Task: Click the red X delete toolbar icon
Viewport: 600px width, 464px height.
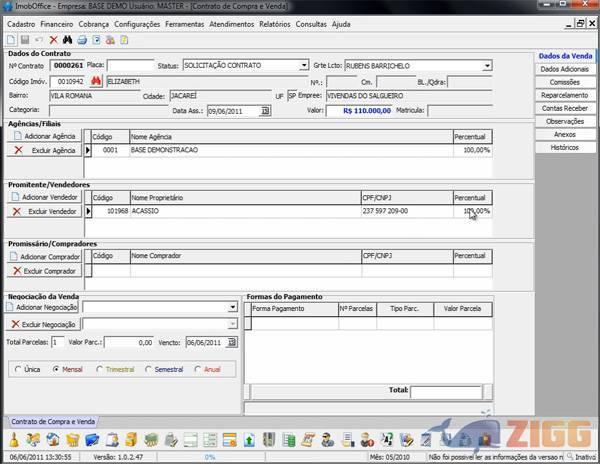Action: (x=54, y=40)
